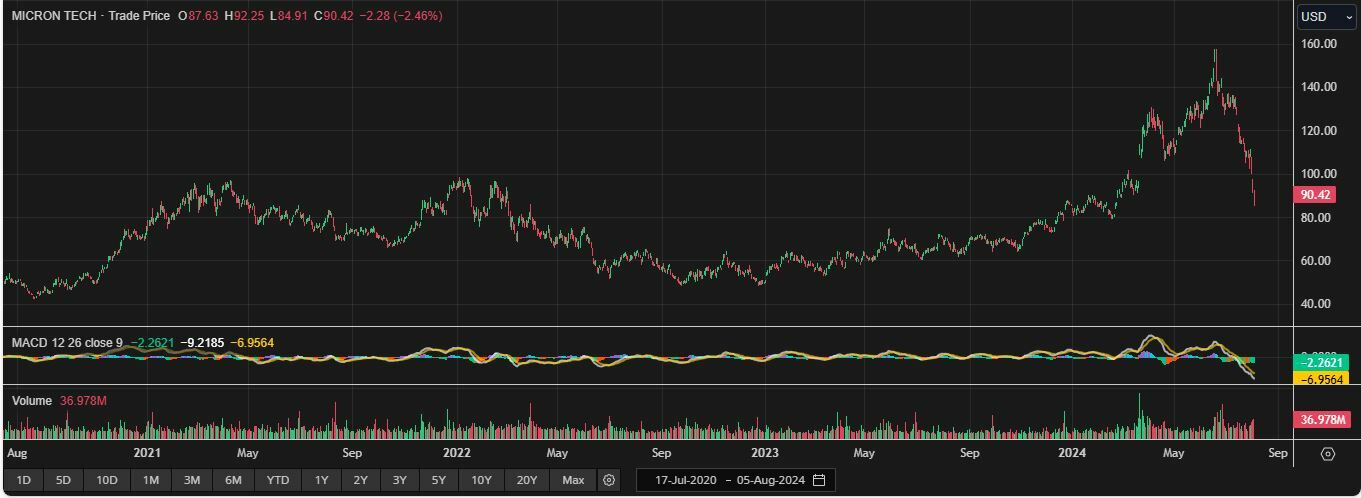Open the calendar icon in date range
Image resolution: width=1361 pixels, height=498 pixels.
[x=819, y=480]
